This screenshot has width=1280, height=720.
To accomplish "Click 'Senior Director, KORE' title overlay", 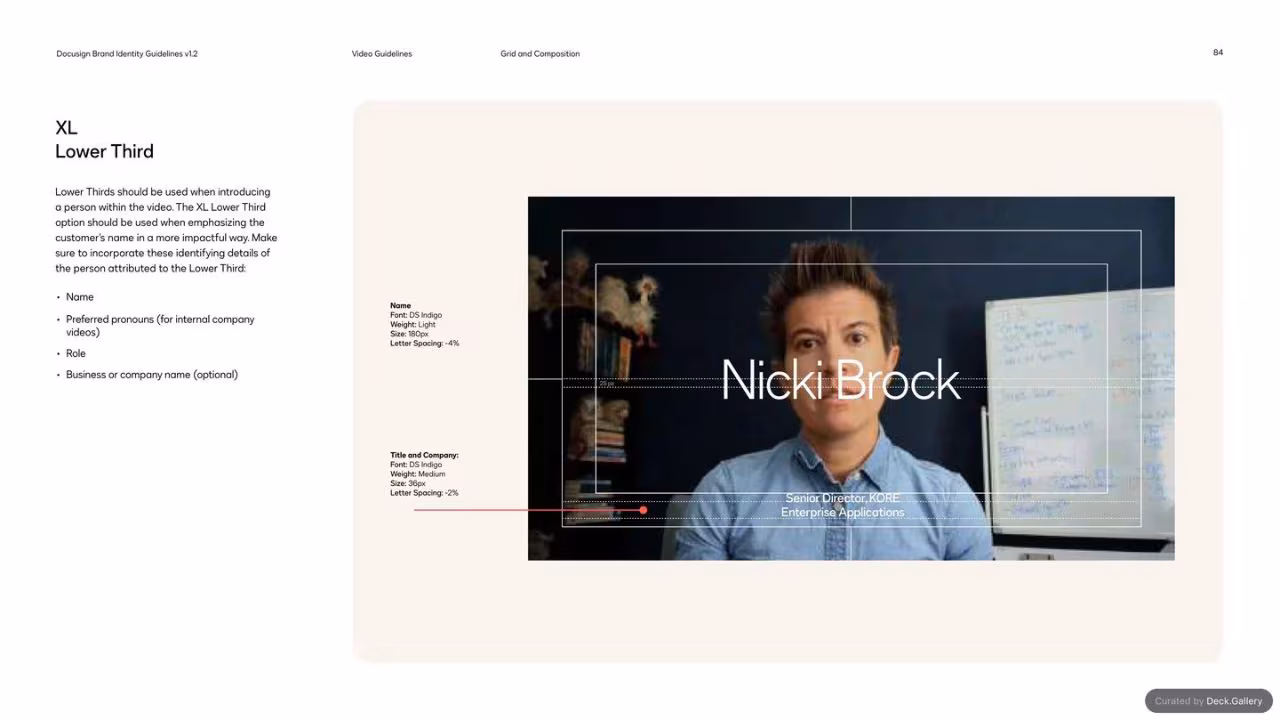I will coord(842,498).
